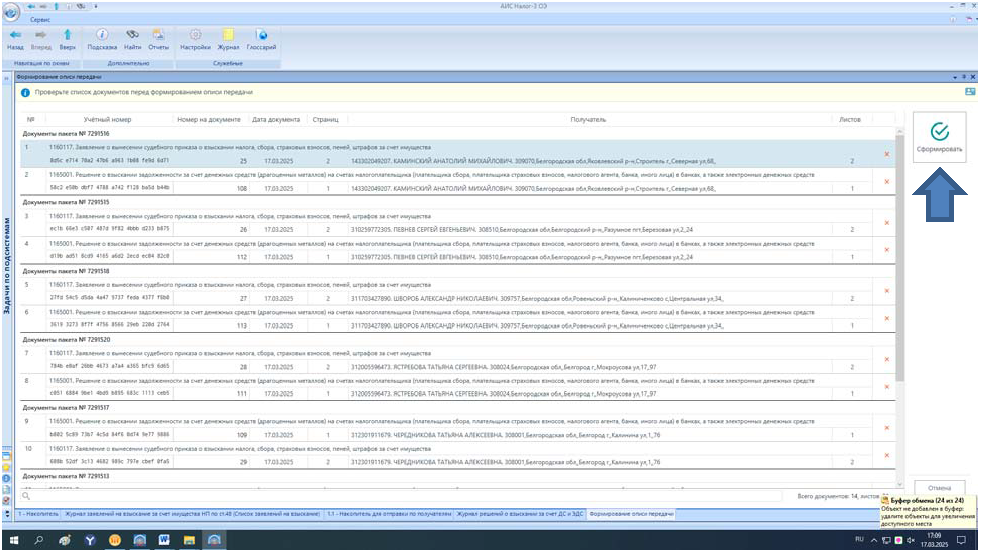This screenshot has width=981, height=552.
Task: Switch to Журнал решений о взыскании tab
Action: click(x=520, y=514)
